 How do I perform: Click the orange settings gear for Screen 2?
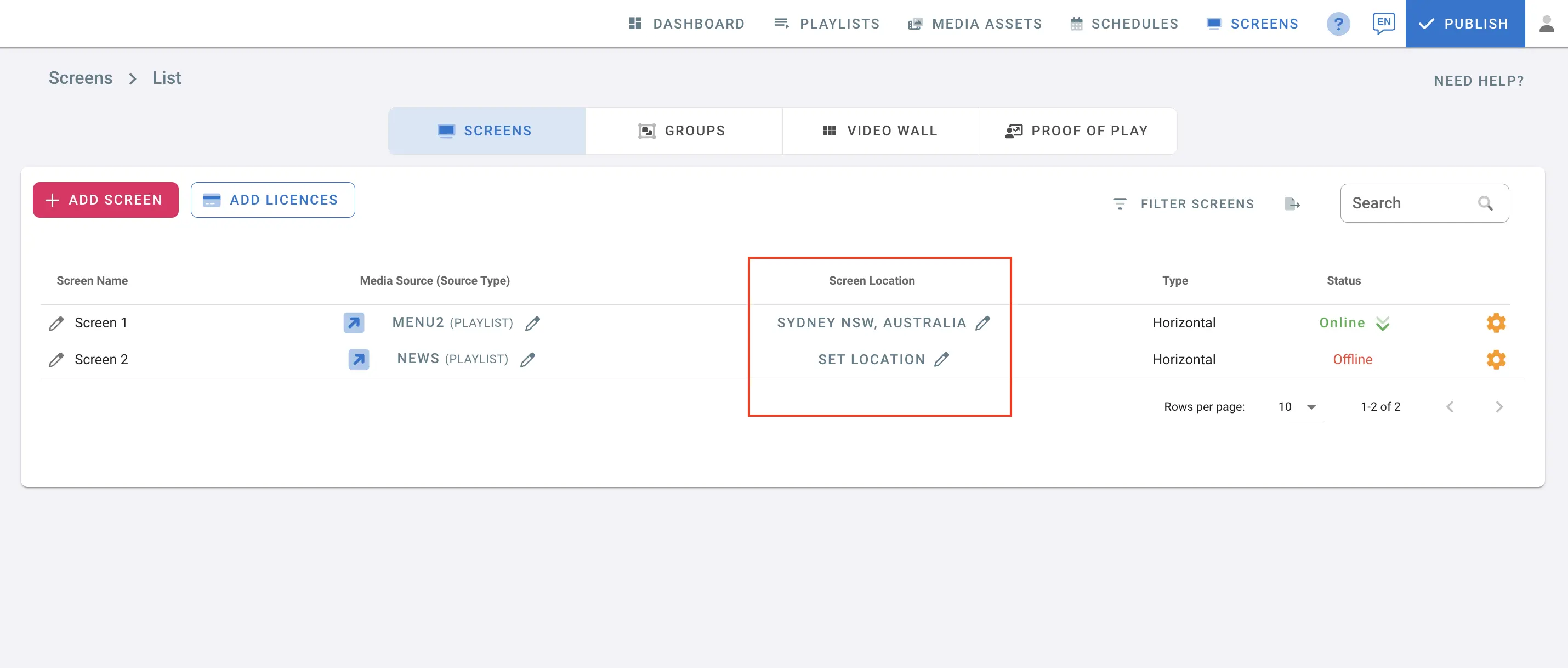(x=1496, y=359)
